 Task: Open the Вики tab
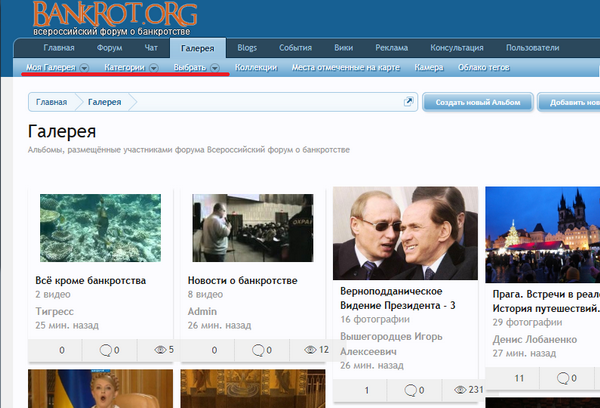(x=343, y=48)
